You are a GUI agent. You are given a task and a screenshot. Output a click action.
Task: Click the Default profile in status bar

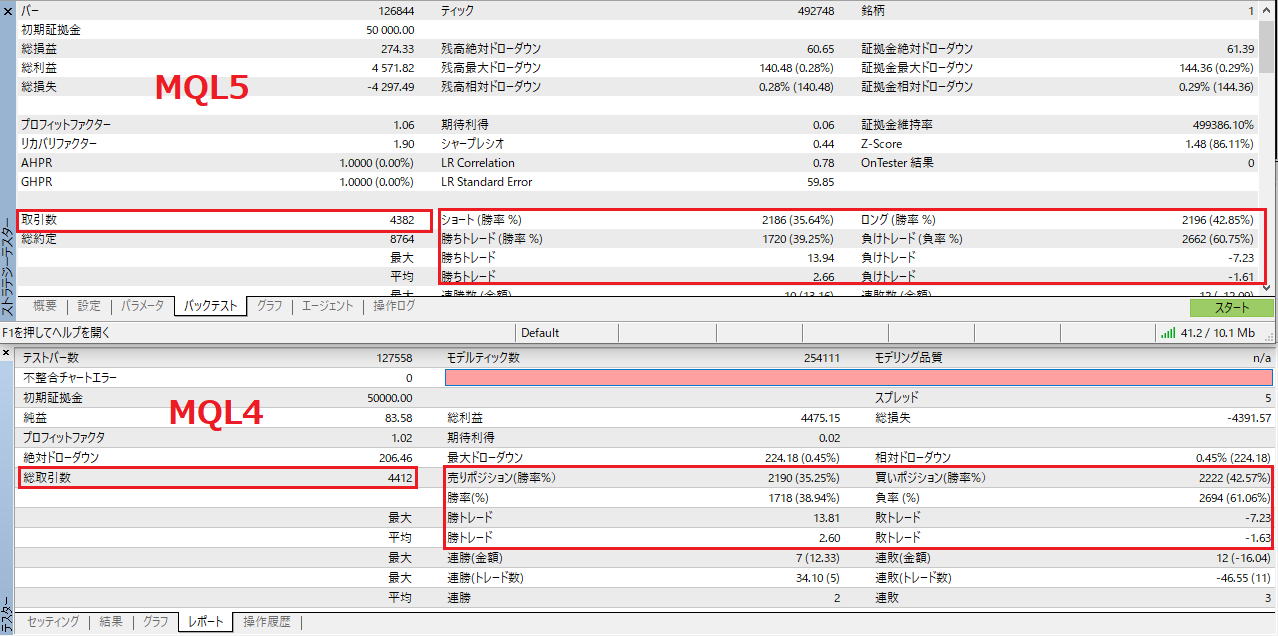coord(540,332)
